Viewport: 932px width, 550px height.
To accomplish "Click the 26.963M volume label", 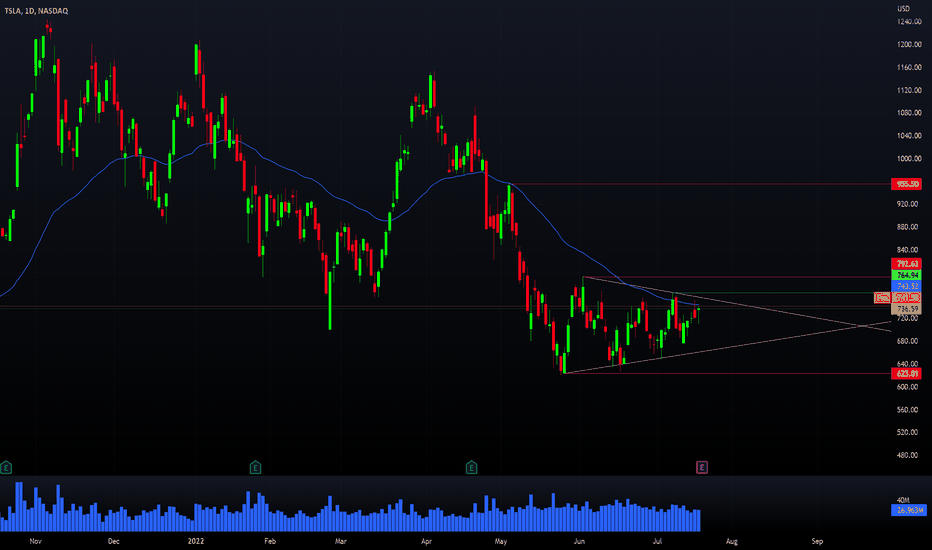I will [x=909, y=510].
